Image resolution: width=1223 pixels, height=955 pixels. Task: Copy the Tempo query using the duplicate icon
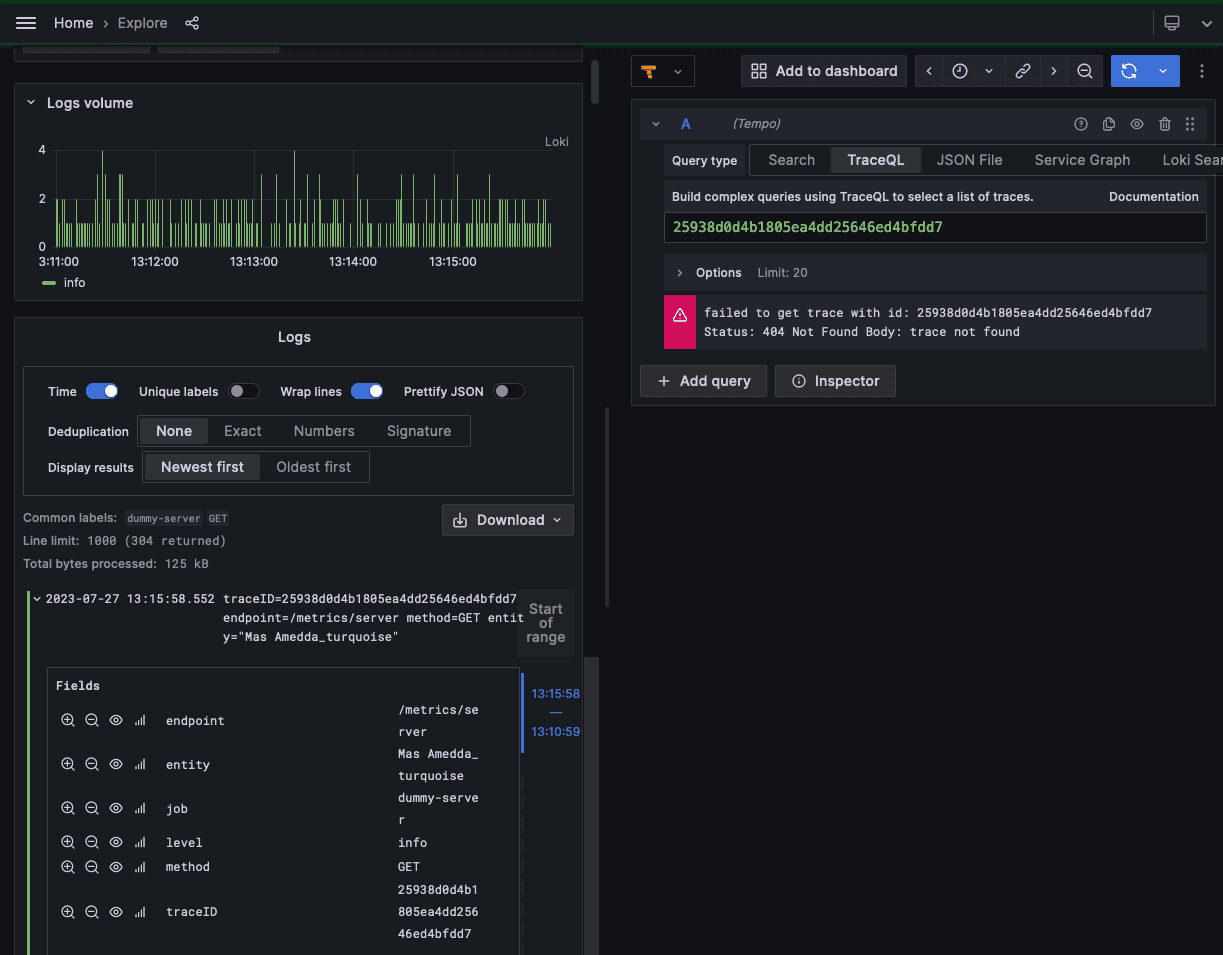pyautogui.click(x=1109, y=123)
